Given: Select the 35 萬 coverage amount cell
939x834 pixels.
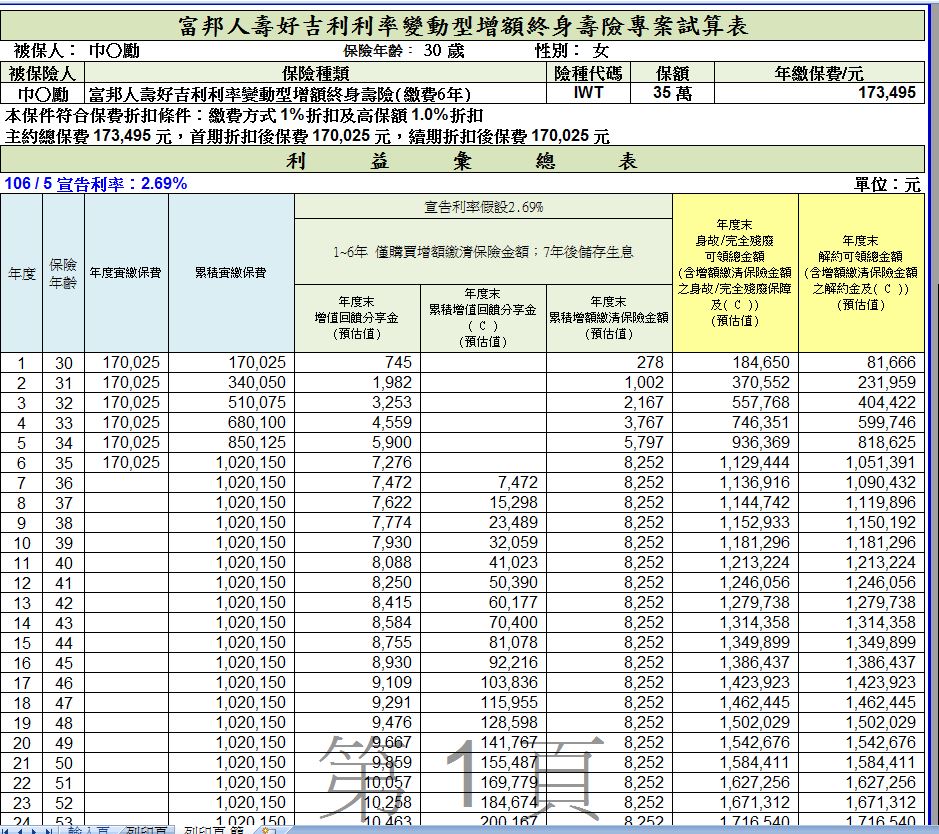Looking at the screenshot, I should point(672,93).
